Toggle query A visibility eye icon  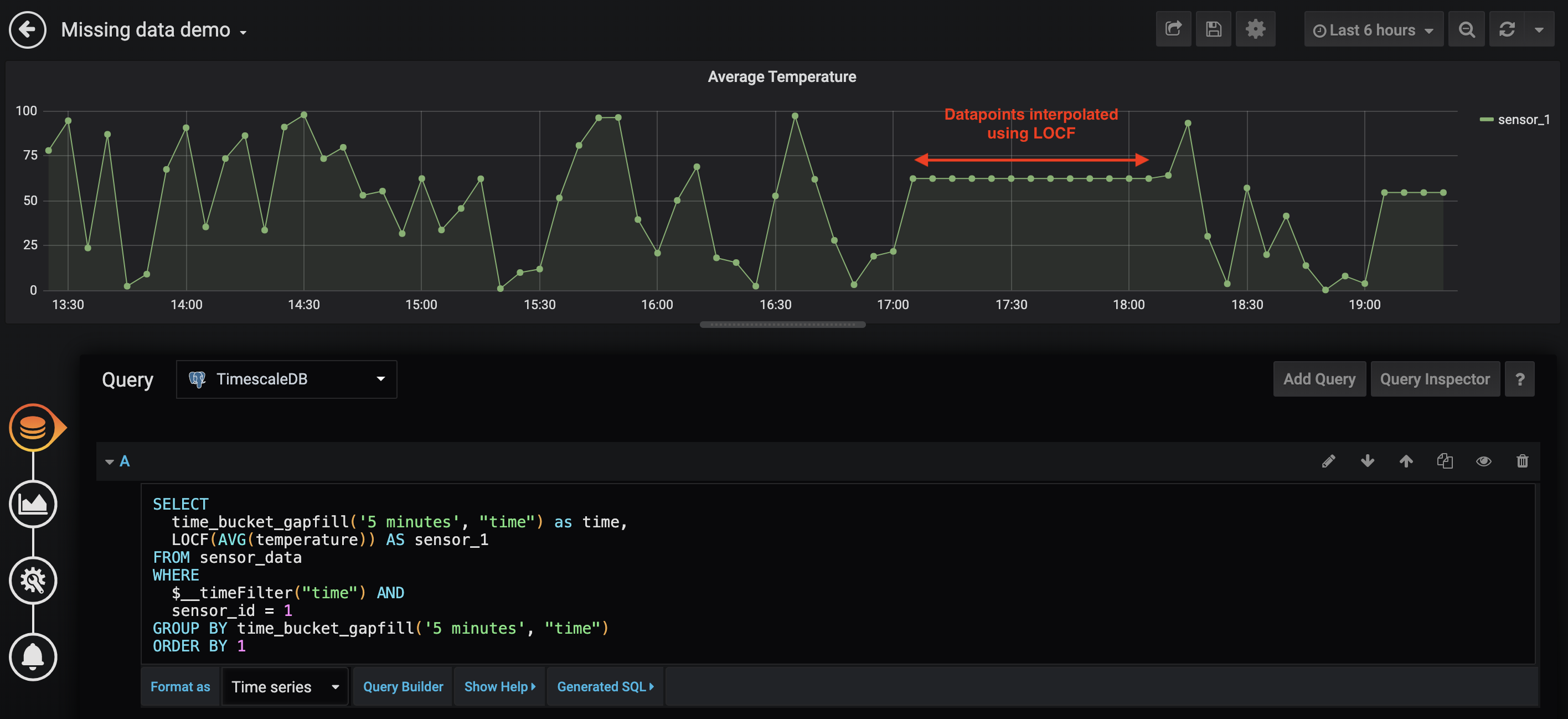pyautogui.click(x=1483, y=461)
